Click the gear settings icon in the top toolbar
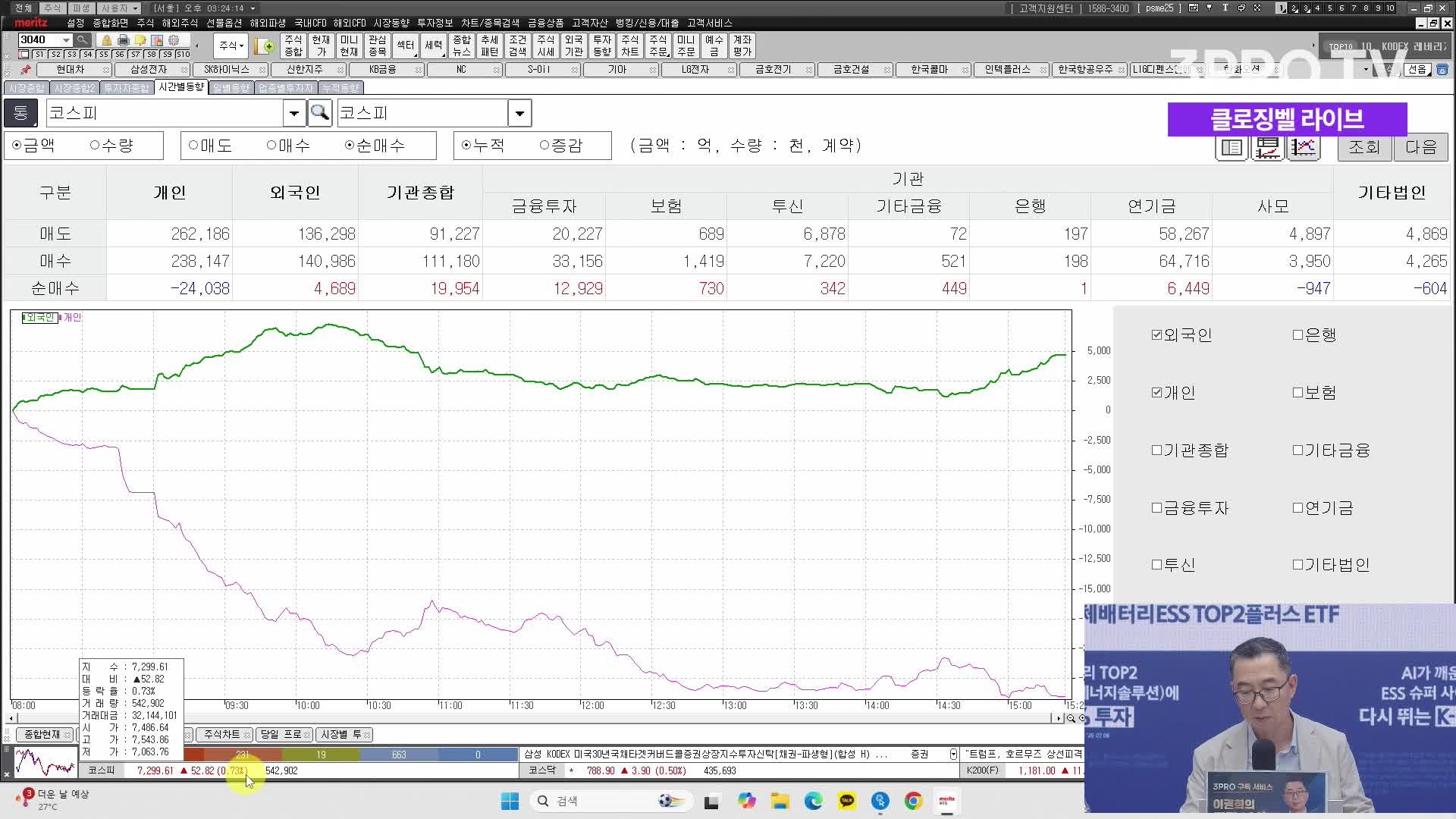This screenshot has height=819, width=1456. coord(174,40)
